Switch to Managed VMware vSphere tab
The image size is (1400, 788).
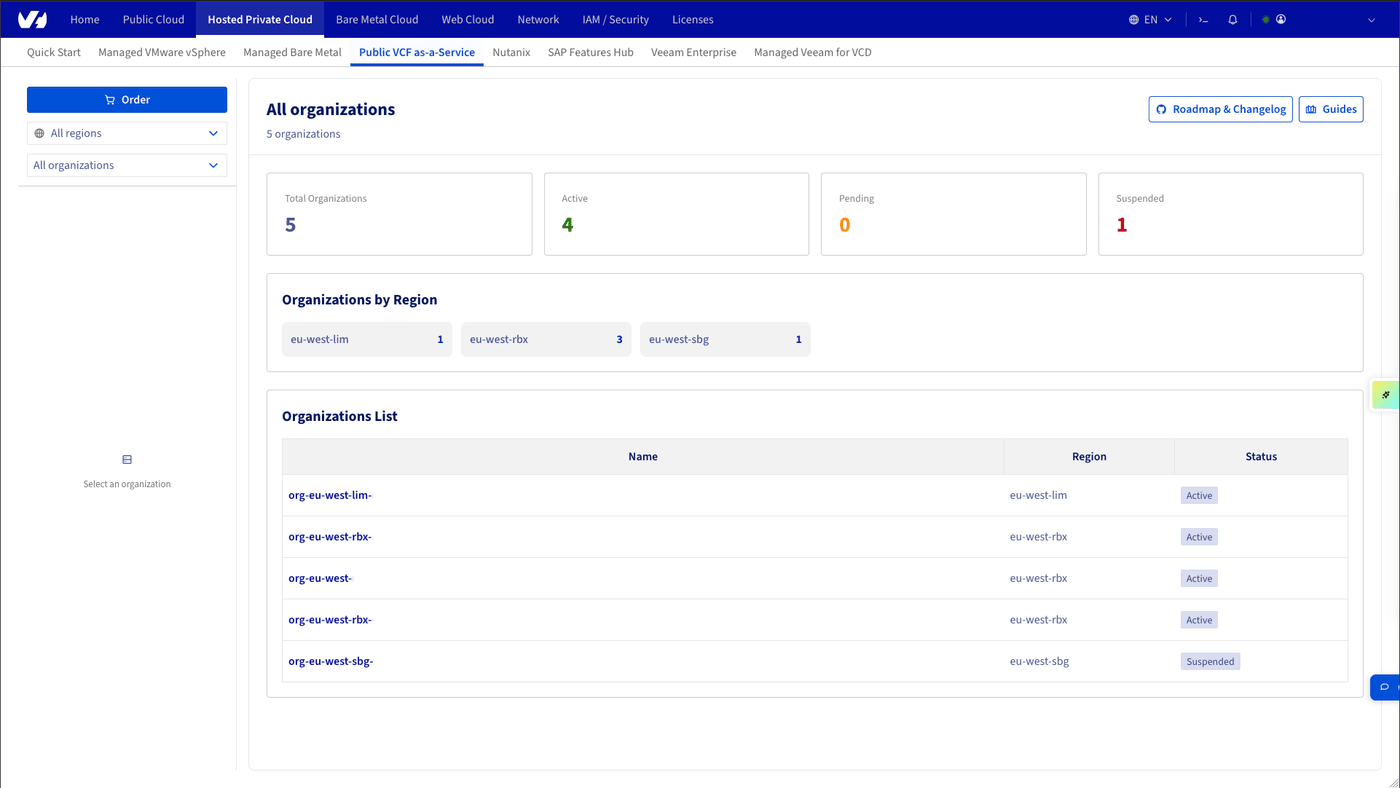tap(162, 52)
